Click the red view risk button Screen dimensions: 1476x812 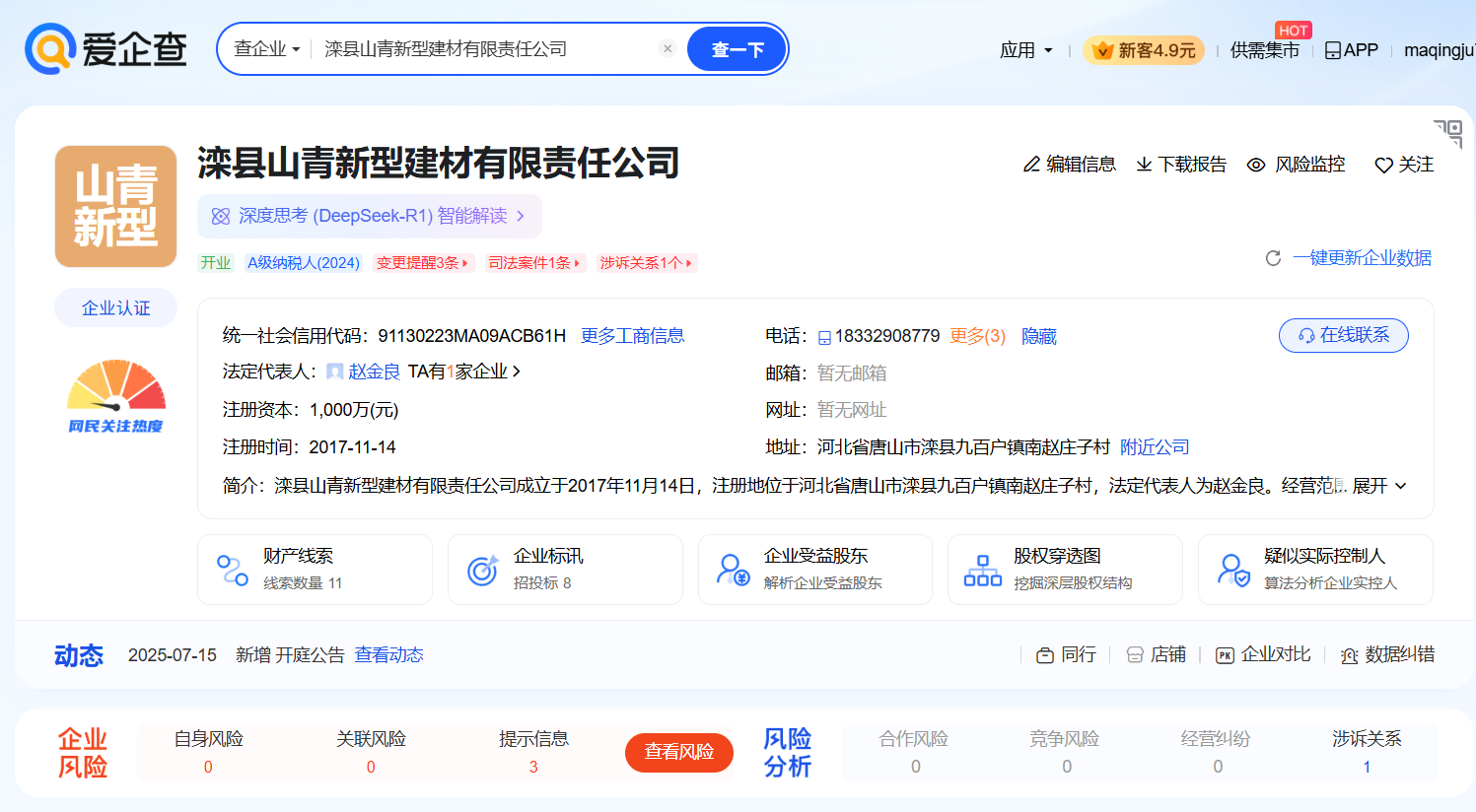tap(678, 752)
